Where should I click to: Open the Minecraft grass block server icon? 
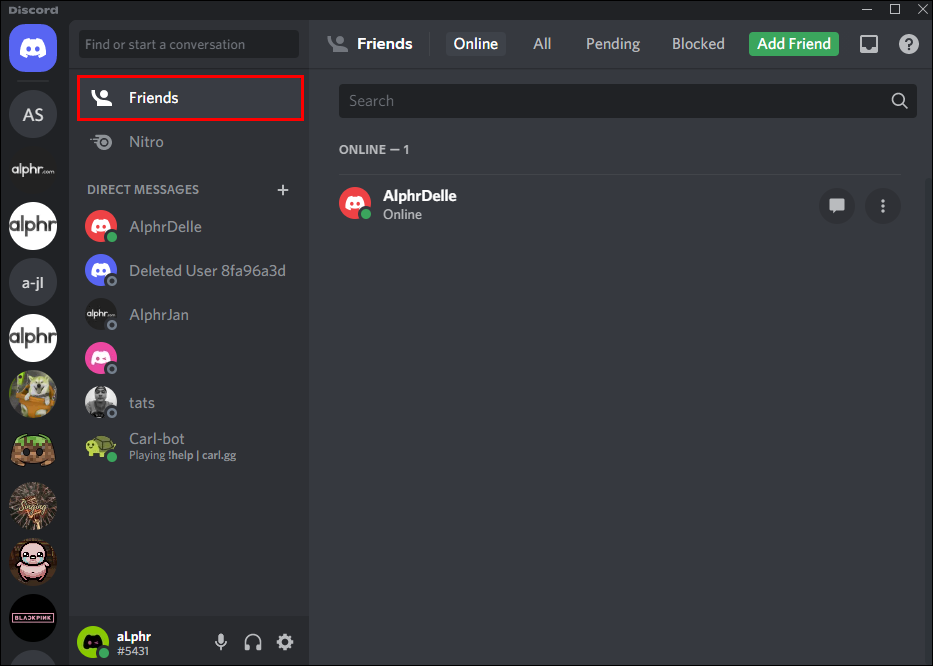(33, 450)
